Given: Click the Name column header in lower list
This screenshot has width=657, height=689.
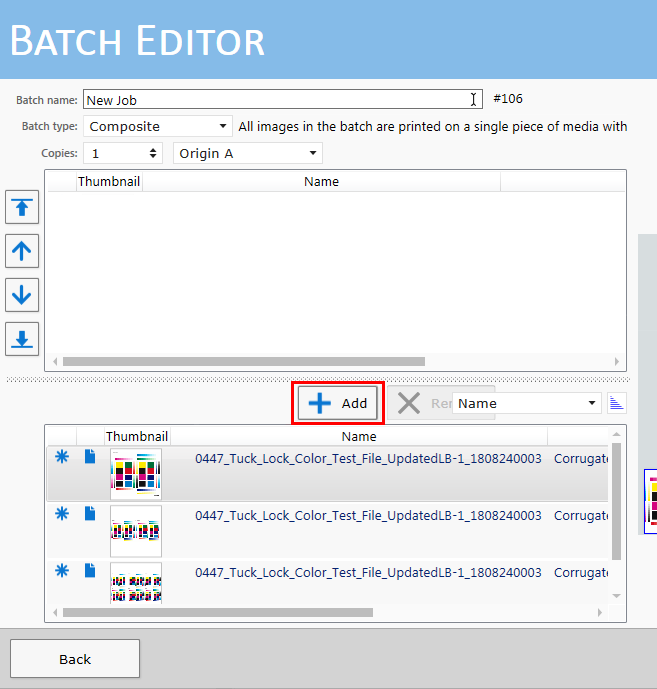Looking at the screenshot, I should [x=358, y=436].
